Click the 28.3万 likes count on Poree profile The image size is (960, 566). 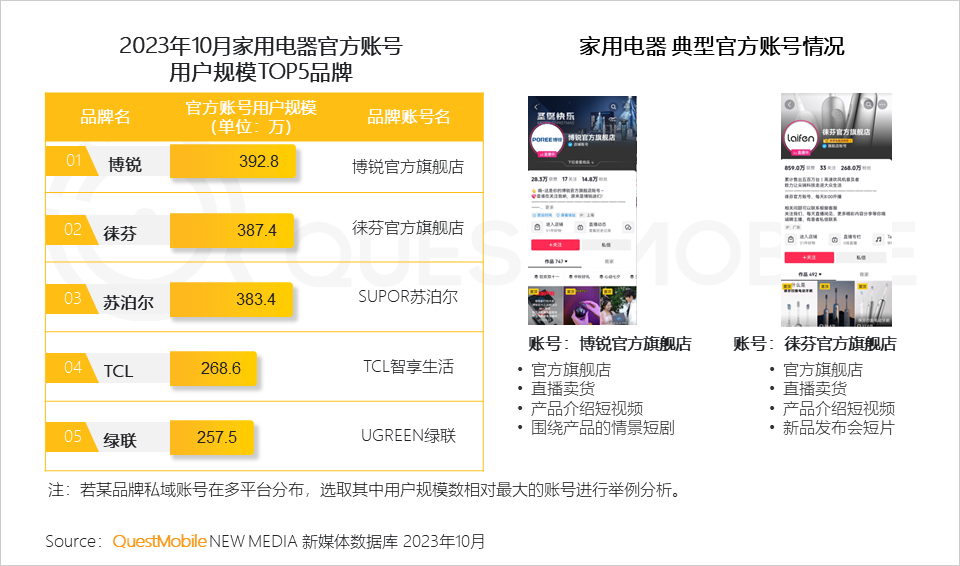pyautogui.click(x=539, y=179)
